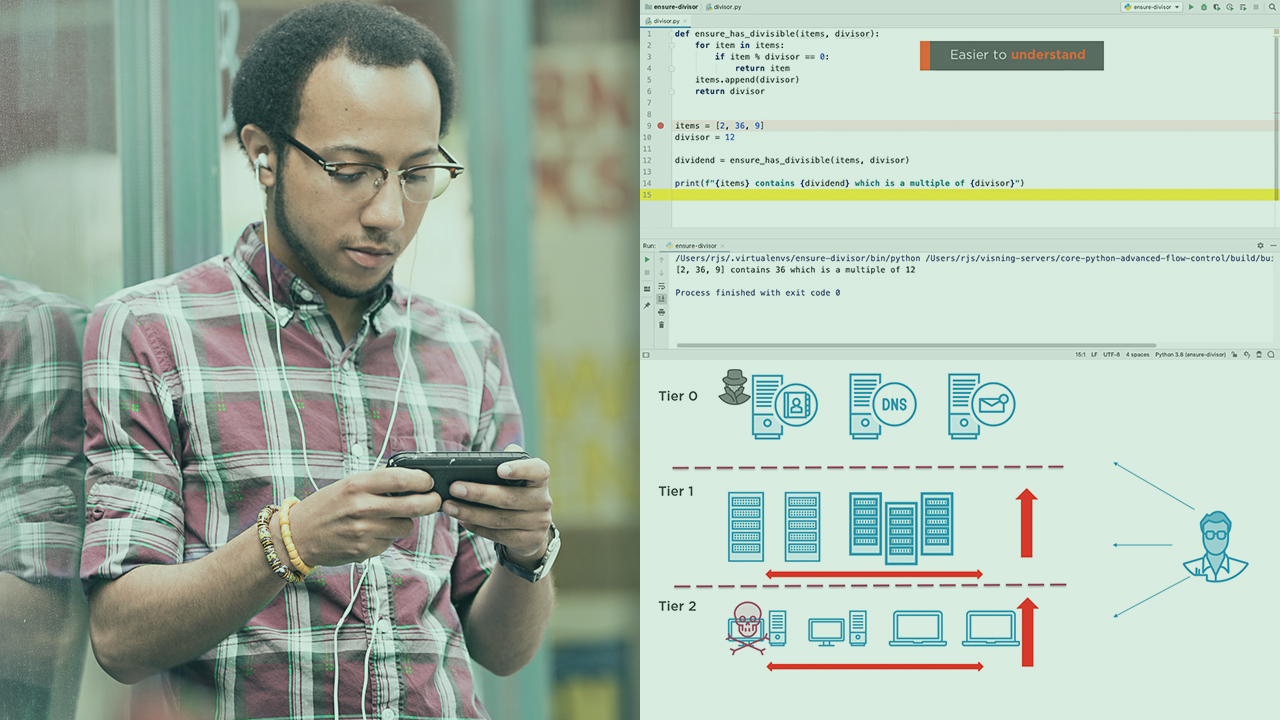Switch to the ensure-divisor Run tab
The width and height of the screenshot is (1280, 720).
(693, 246)
